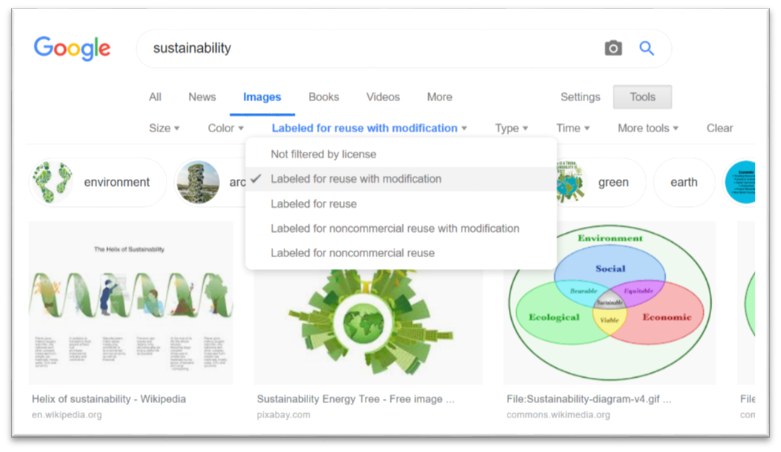Open the Books tab

click(324, 97)
